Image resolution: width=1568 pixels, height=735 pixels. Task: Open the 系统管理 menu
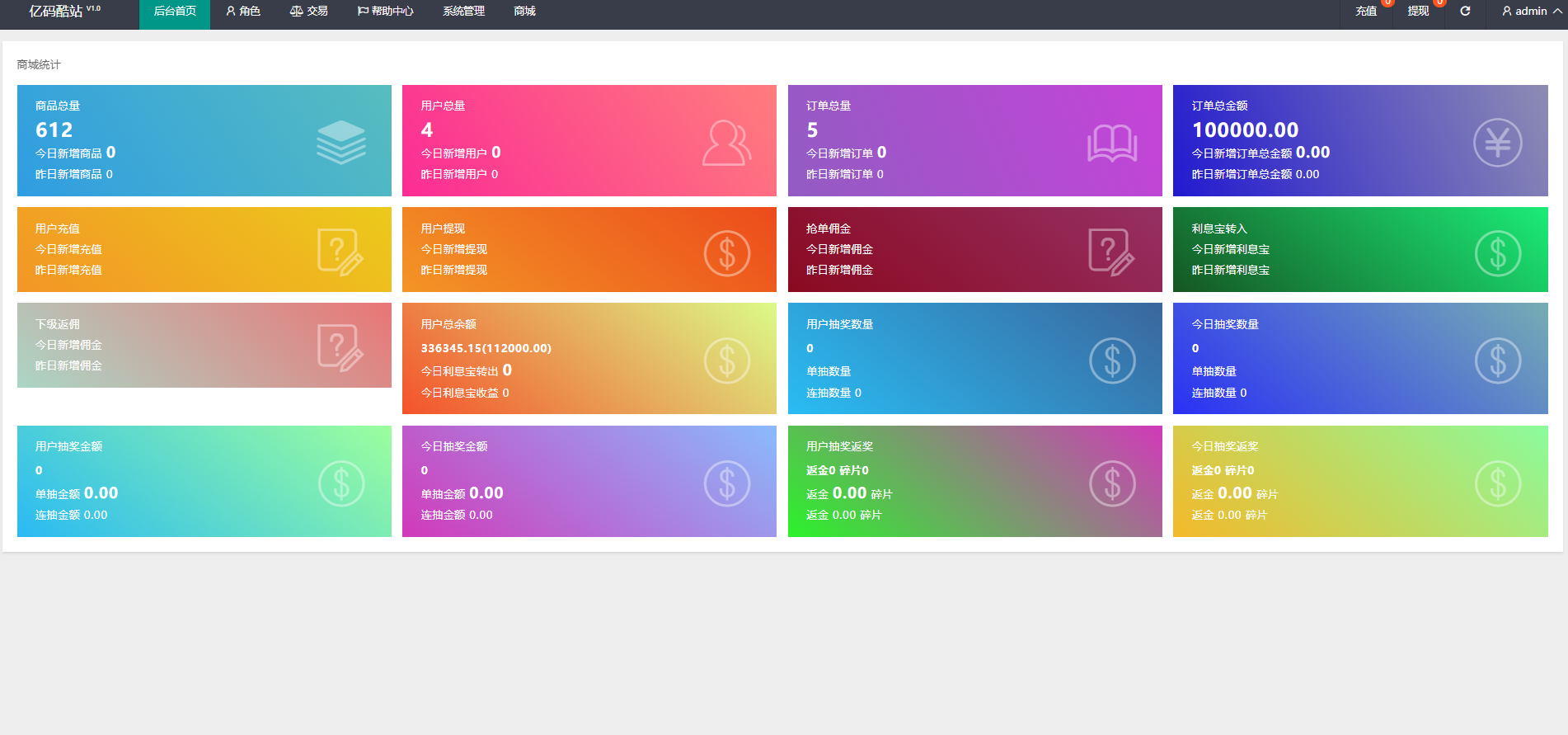[463, 12]
